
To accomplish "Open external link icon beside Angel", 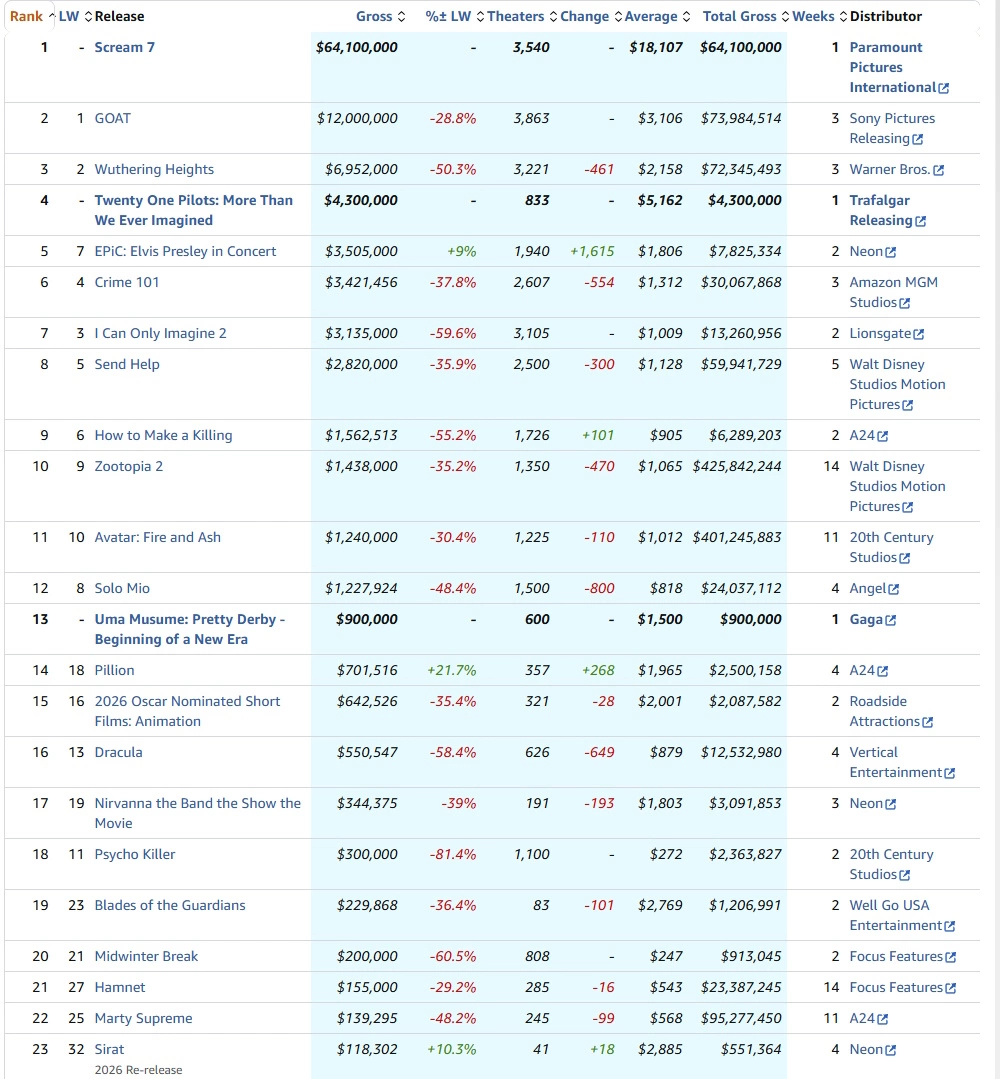I will click(893, 589).
